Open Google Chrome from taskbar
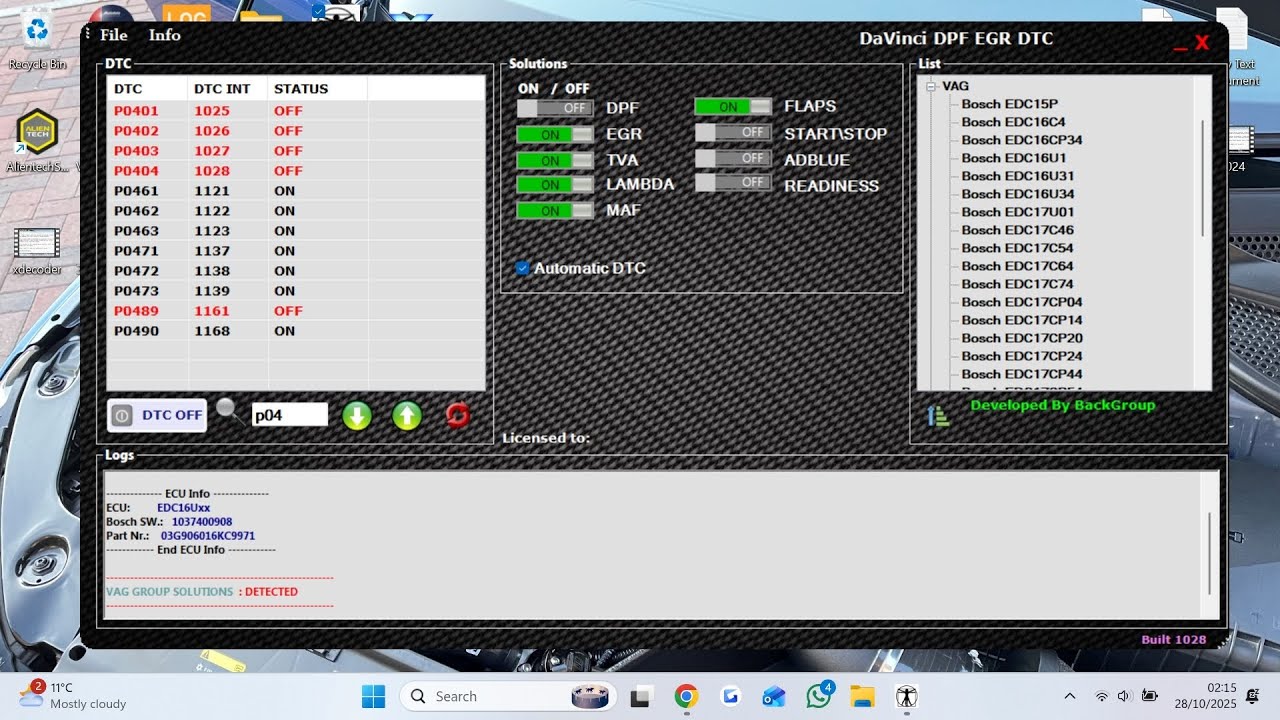This screenshot has height=720, width=1280. click(x=686, y=697)
